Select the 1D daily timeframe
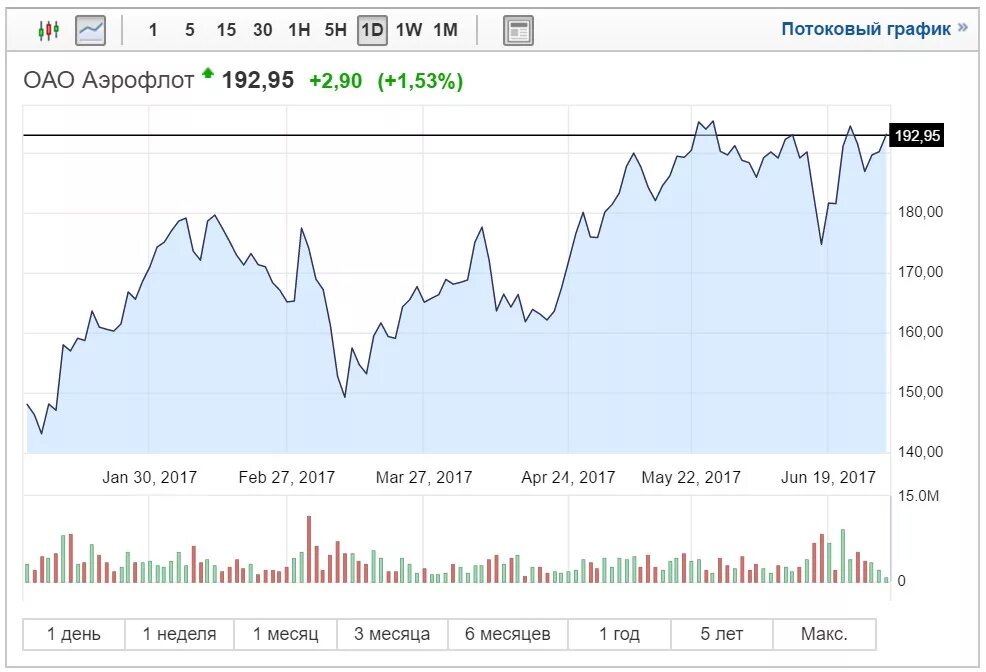The width and height of the screenshot is (986, 672). (372, 30)
